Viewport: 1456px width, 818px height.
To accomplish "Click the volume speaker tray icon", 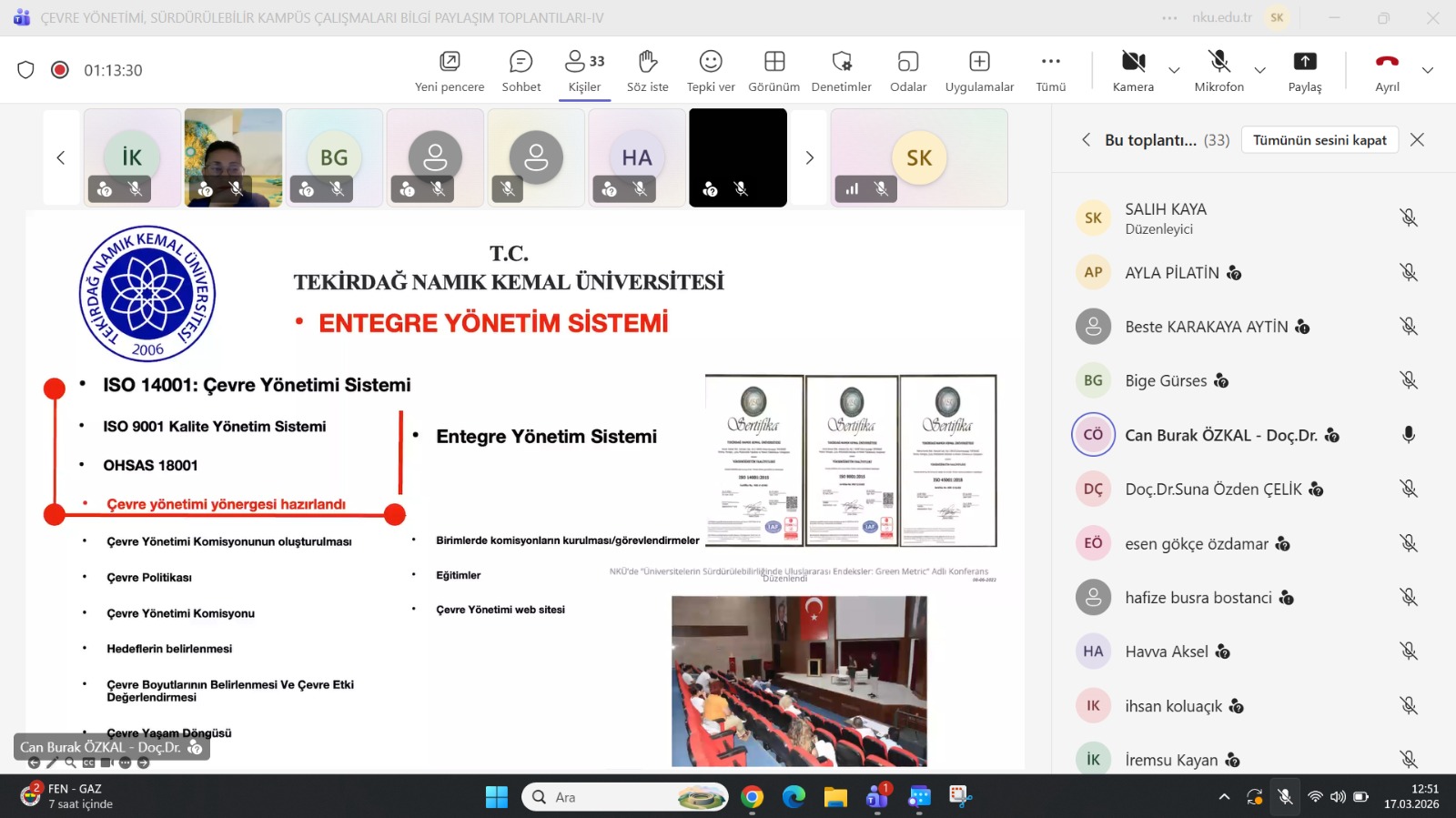I will pyautogui.click(x=1338, y=797).
